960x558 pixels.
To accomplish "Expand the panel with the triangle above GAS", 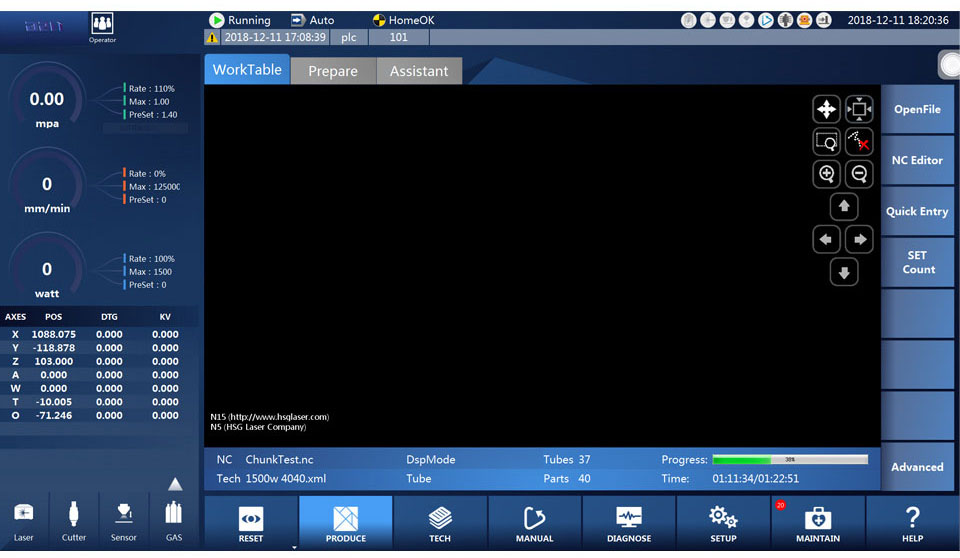I will [175, 484].
